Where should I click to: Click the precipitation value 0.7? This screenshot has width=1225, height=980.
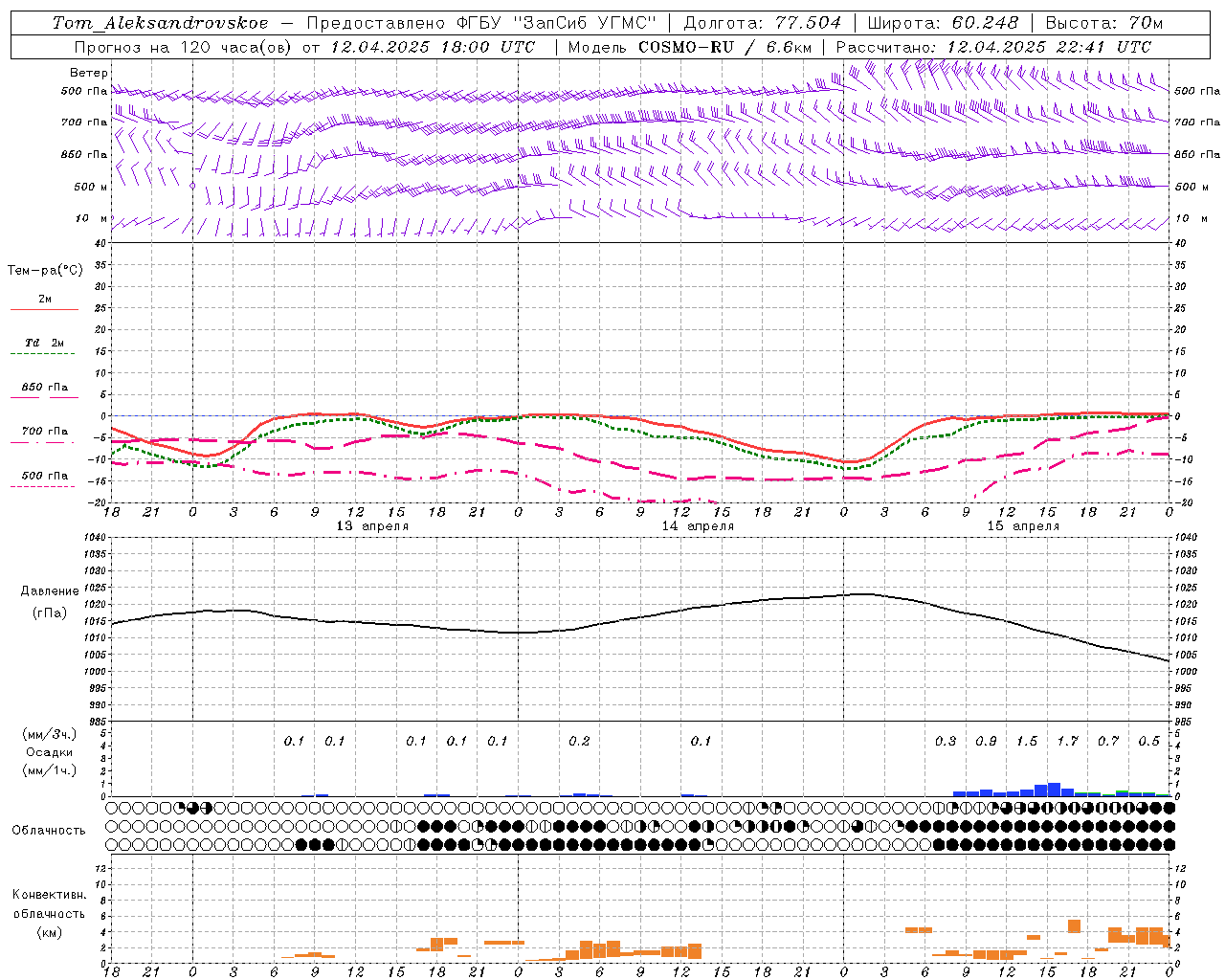click(x=1108, y=741)
